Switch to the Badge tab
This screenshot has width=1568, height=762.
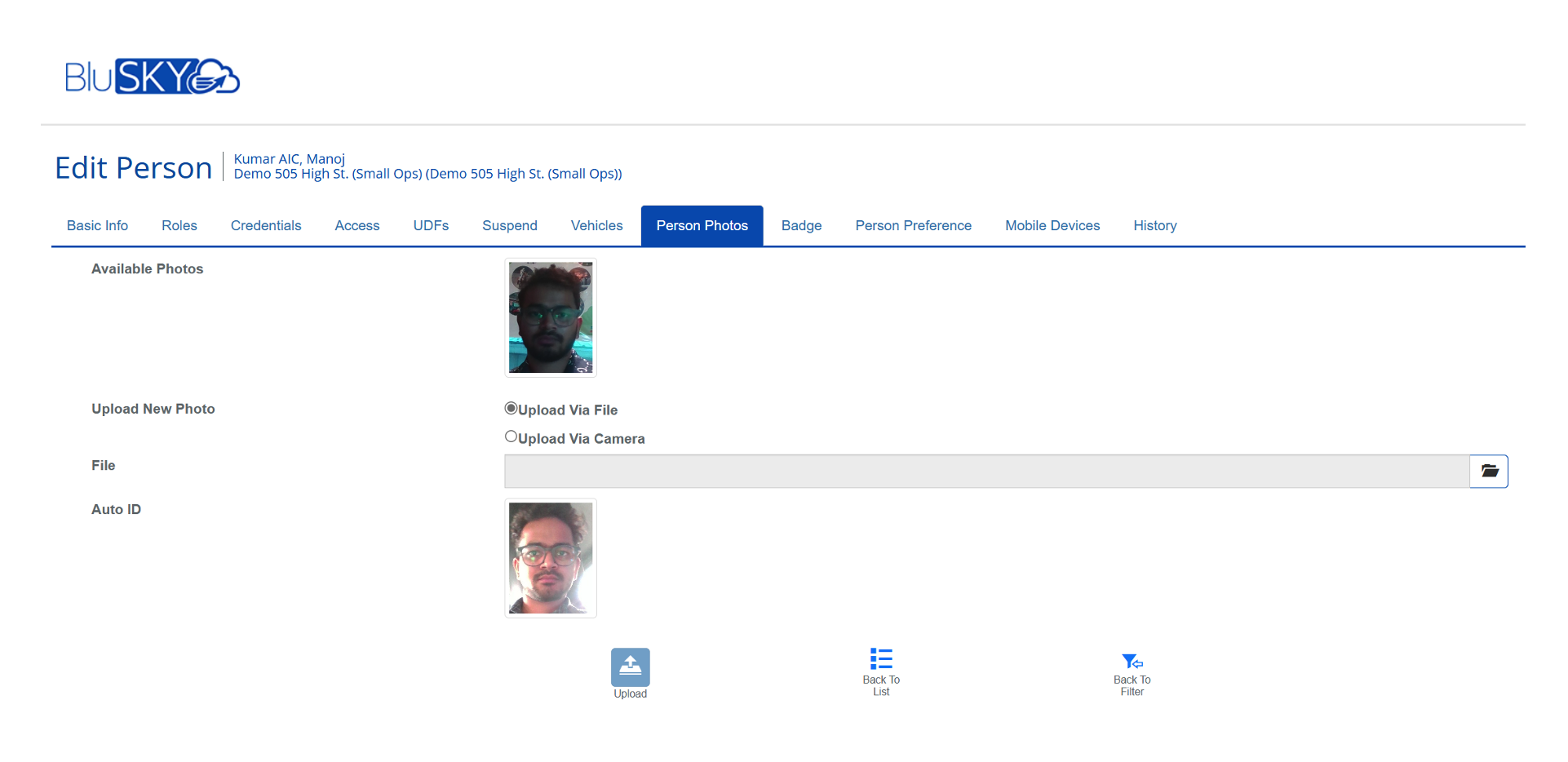(x=800, y=225)
